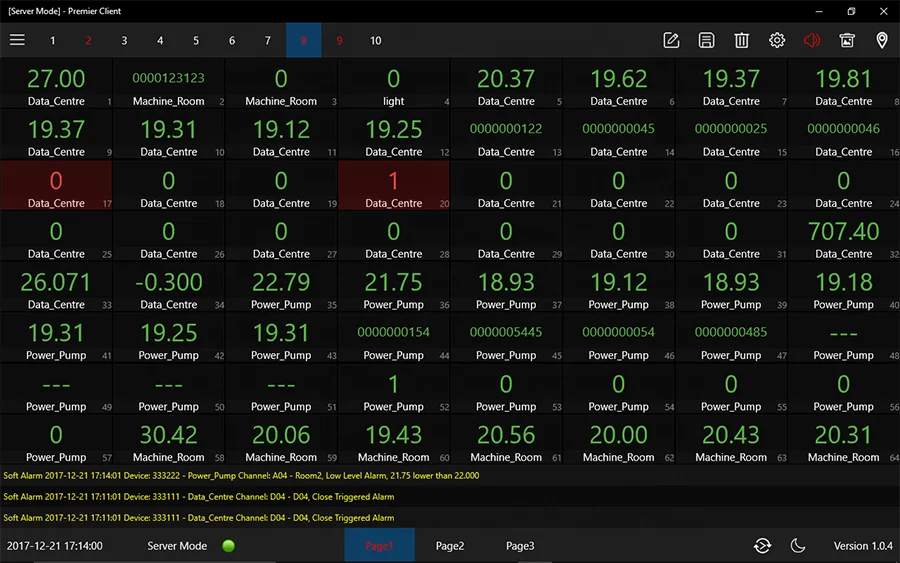Click the Power_Pump Low Level Alarm message
This screenshot has width=900, height=563.
pos(241,476)
